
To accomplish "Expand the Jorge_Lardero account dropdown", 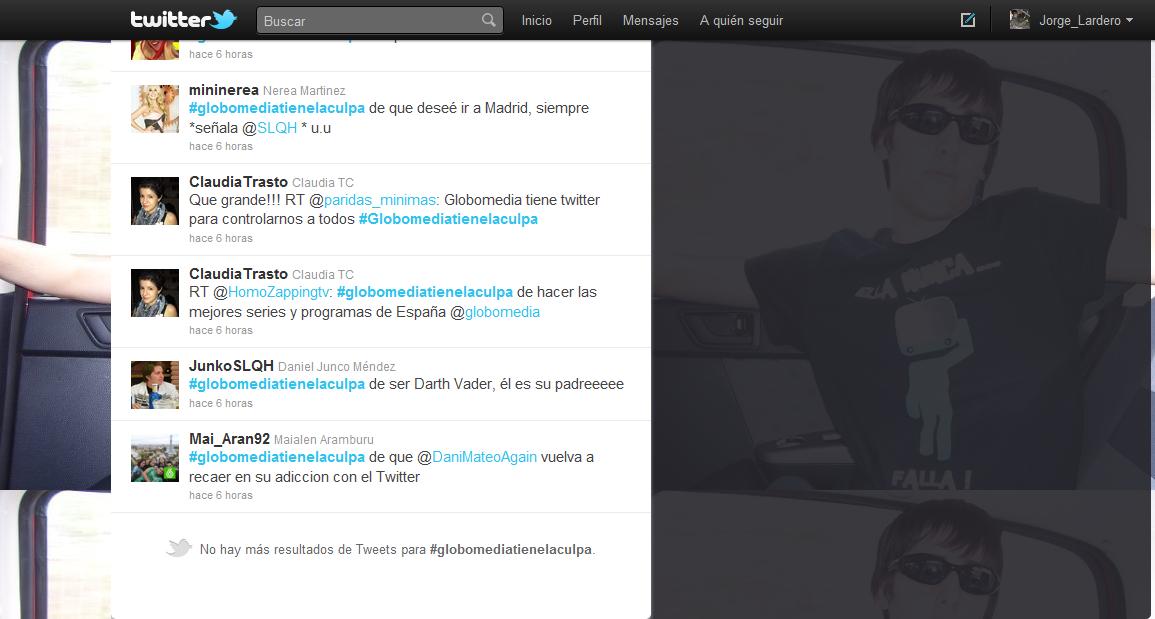I will 1129,20.
